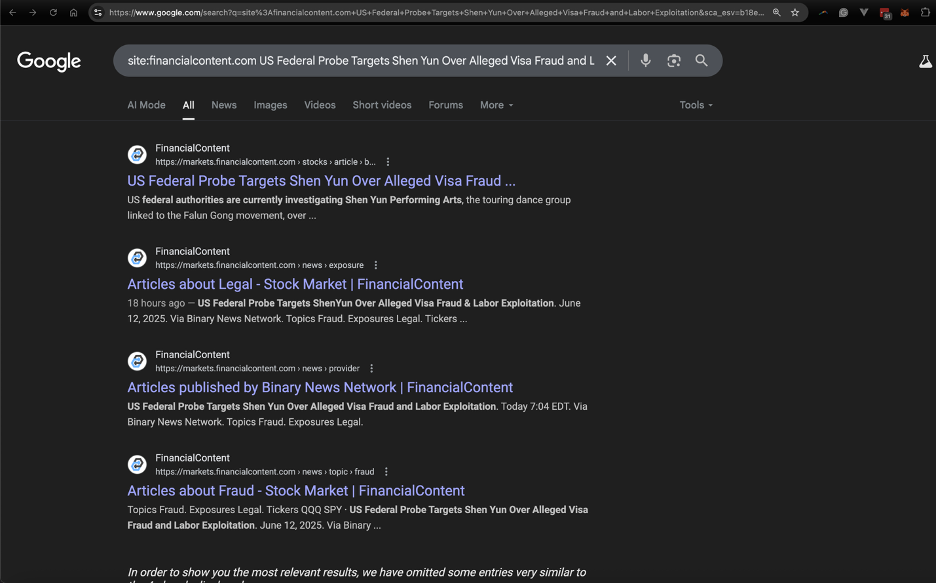Open the MetaMask fox extension
This screenshot has width=936, height=584.
coord(905,12)
